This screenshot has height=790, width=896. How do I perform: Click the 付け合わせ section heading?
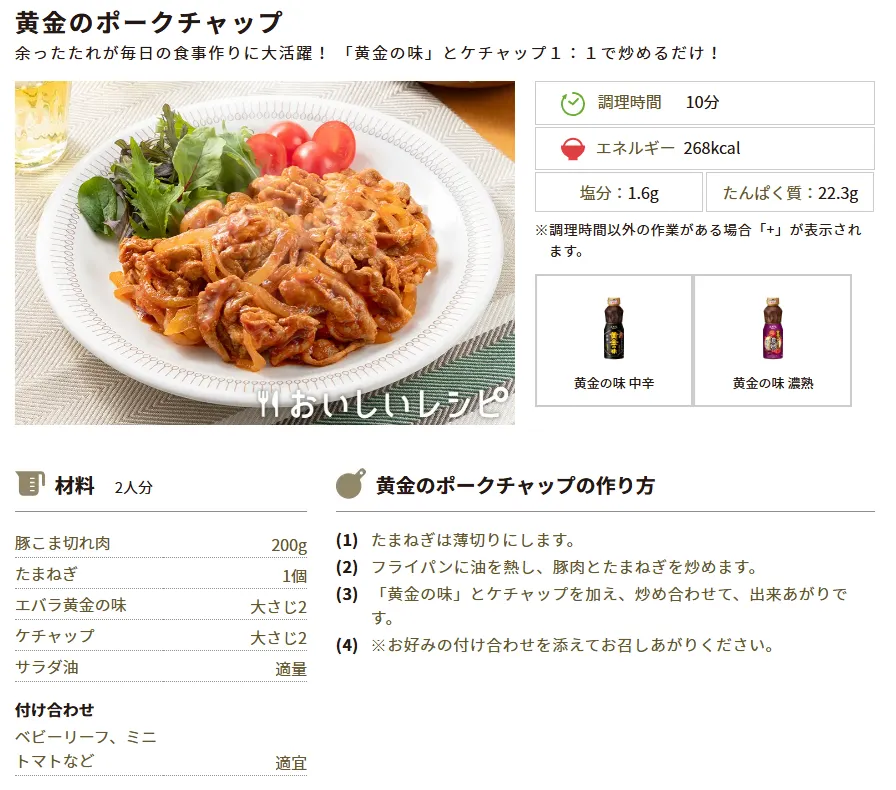(x=54, y=710)
